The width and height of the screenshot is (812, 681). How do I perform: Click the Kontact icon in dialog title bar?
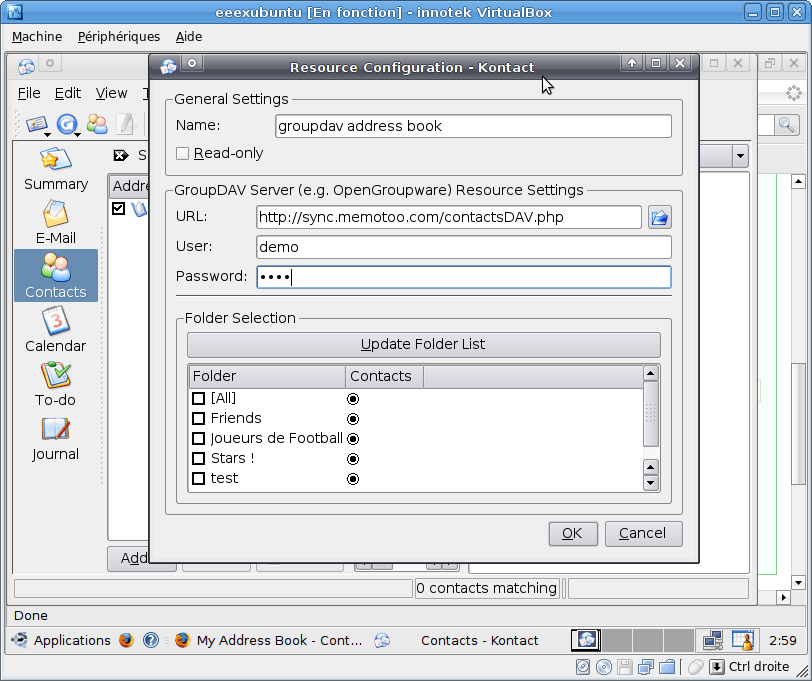tap(168, 66)
